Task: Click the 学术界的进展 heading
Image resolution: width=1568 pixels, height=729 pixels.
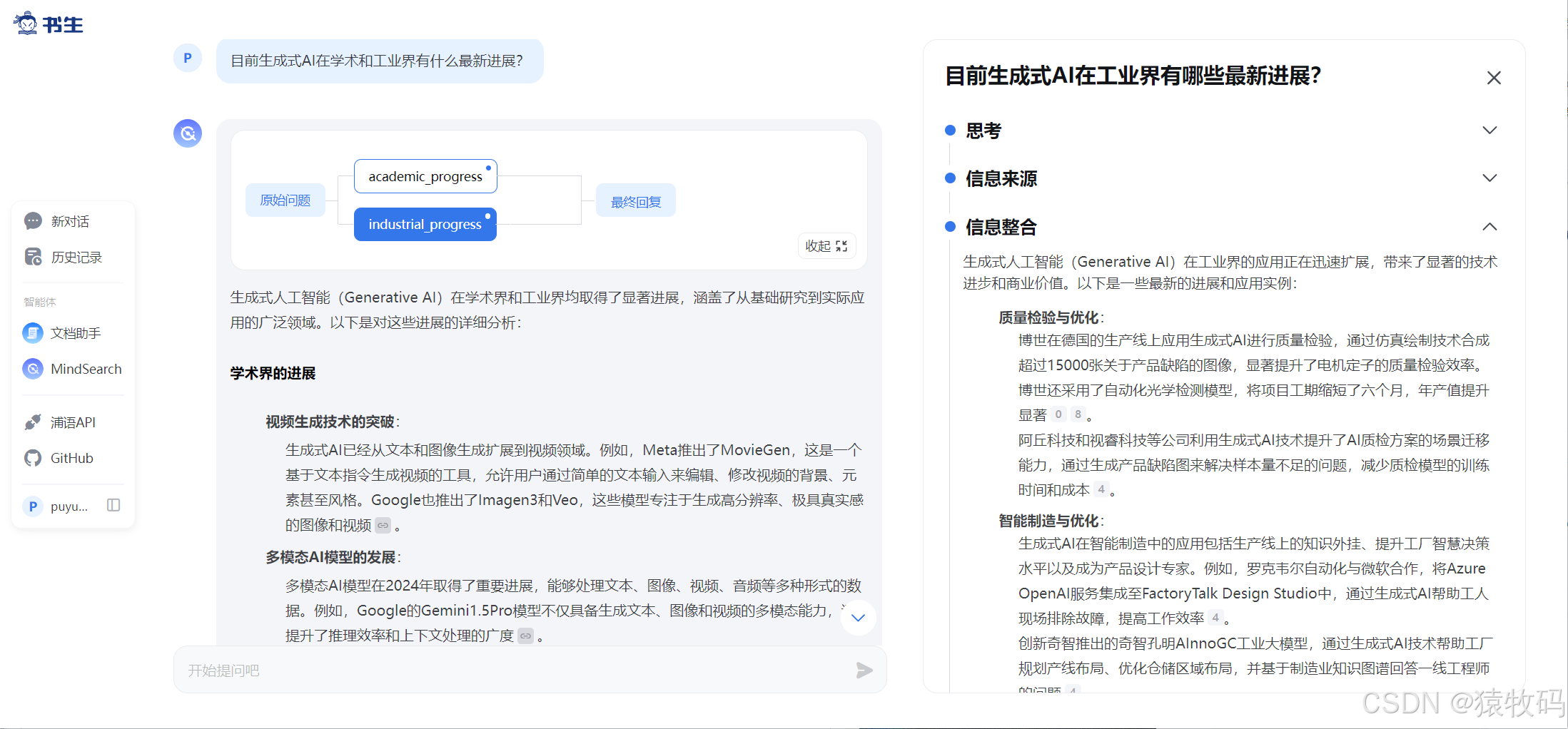Action: pyautogui.click(x=273, y=373)
